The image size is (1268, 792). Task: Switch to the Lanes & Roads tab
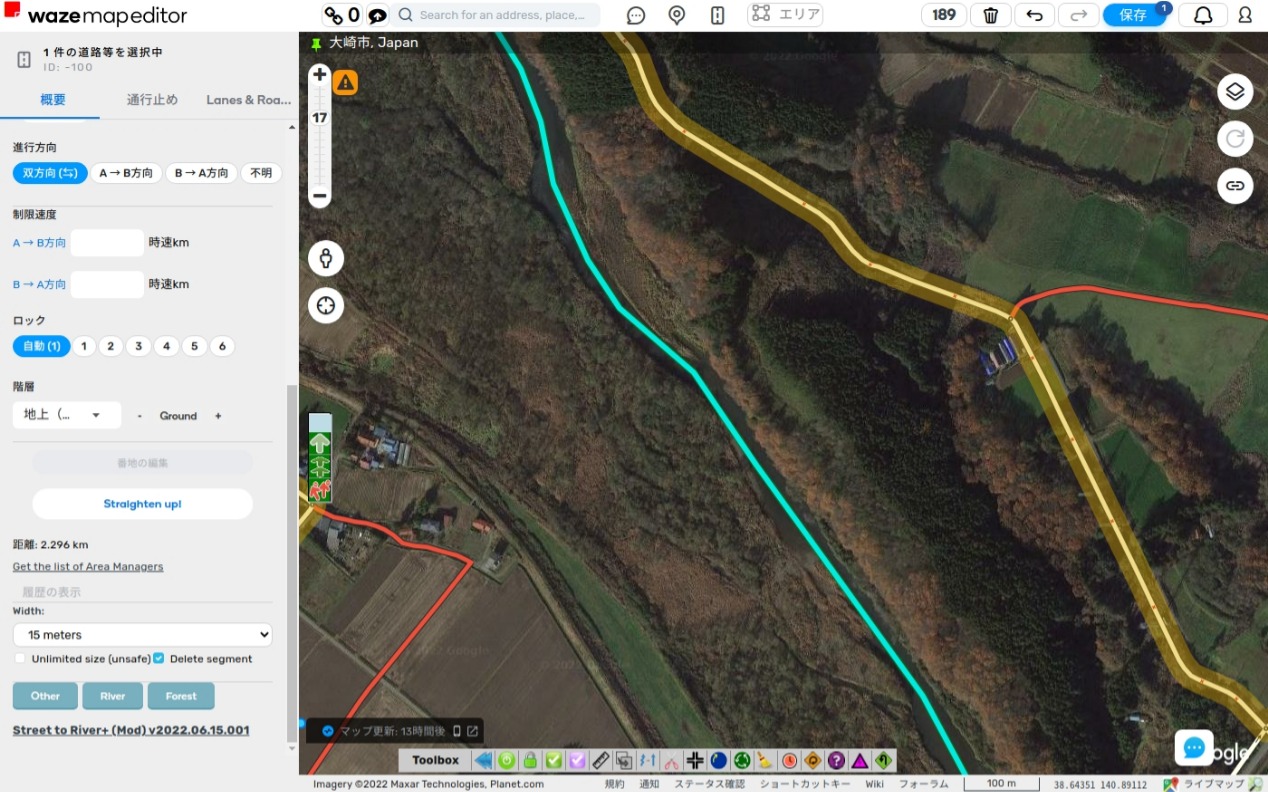248,100
